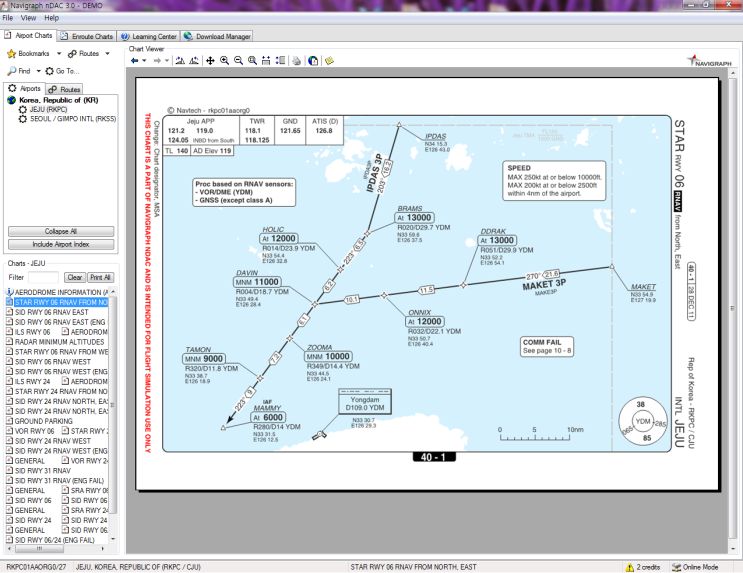The width and height of the screenshot is (743, 573).
Task: Switch to the Routes panel tab
Action: (x=65, y=89)
